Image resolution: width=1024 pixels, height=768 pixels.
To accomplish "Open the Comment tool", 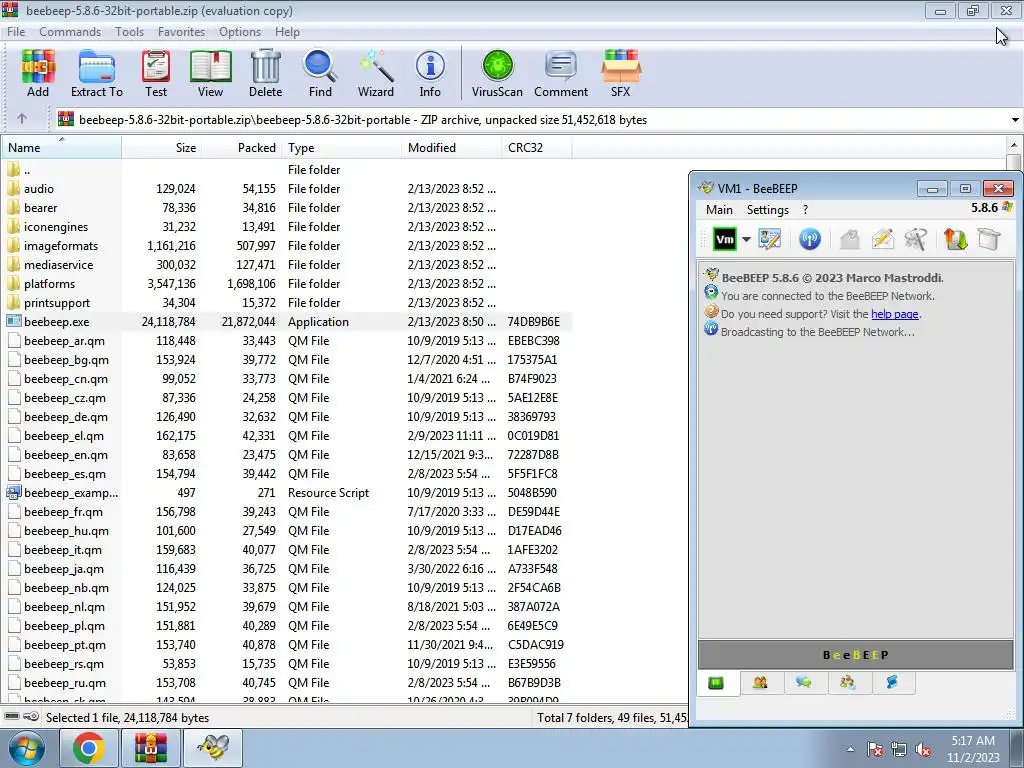I will point(561,73).
